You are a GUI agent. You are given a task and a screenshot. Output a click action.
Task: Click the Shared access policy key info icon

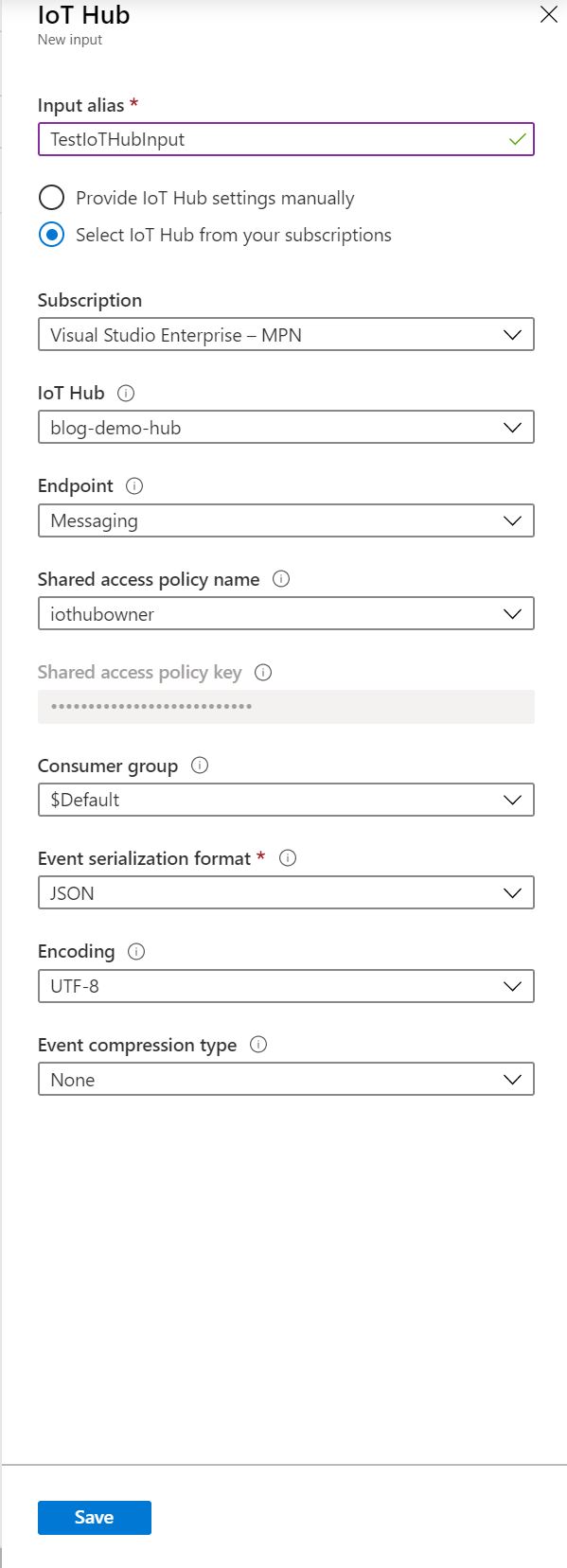(263, 672)
